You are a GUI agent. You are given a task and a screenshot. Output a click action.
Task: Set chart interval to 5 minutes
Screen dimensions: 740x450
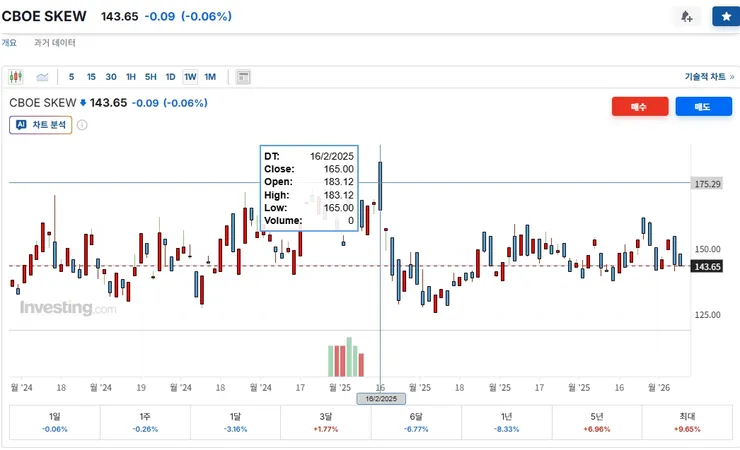click(x=71, y=77)
